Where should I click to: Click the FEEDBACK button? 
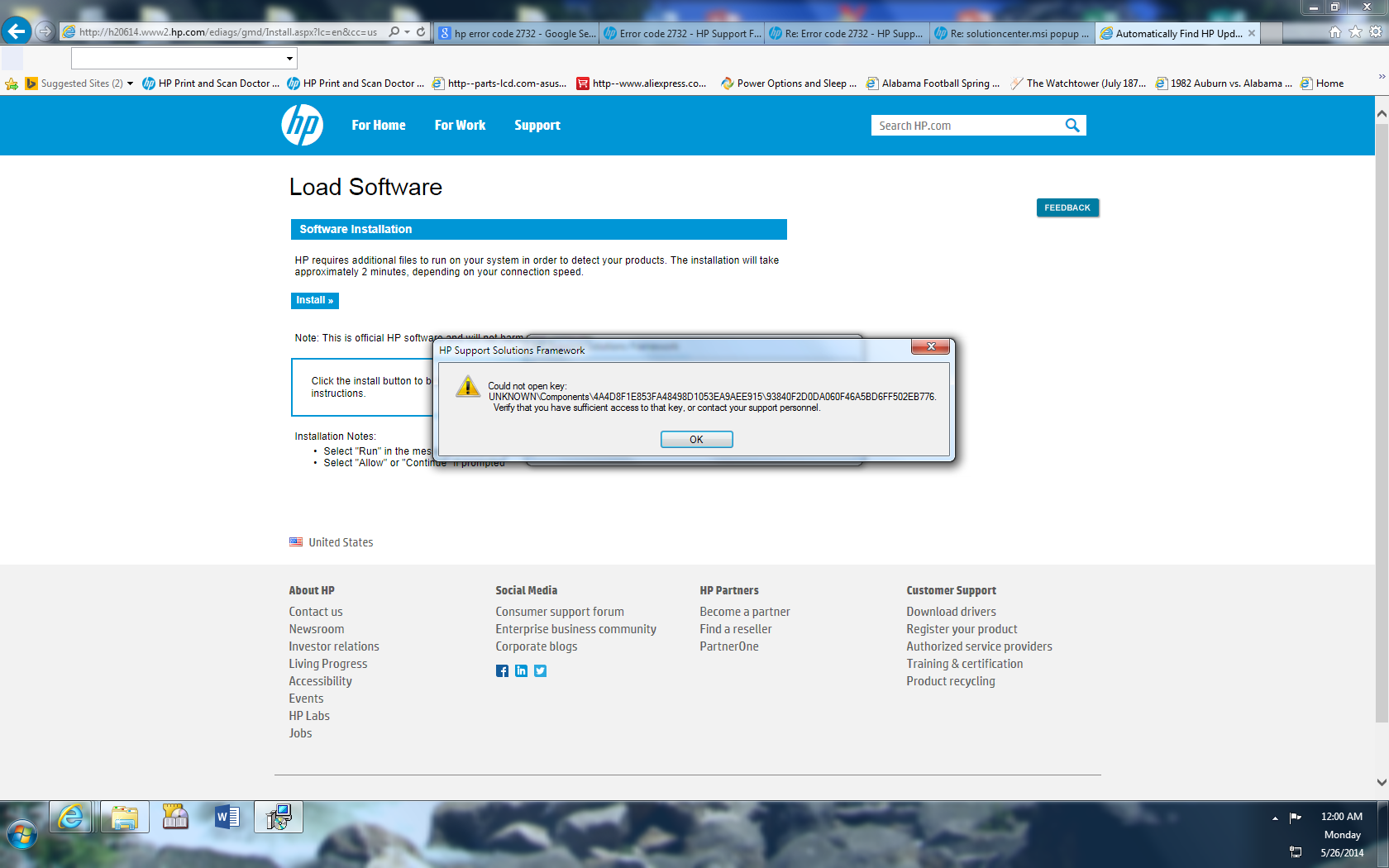pyautogui.click(x=1067, y=207)
